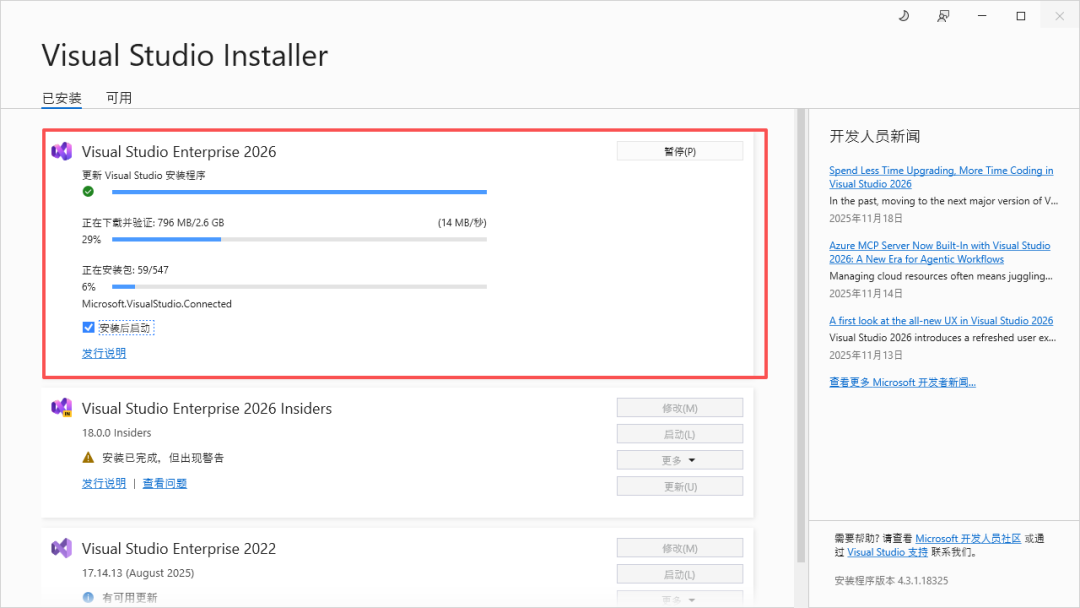
Task: Open the send feedback icon in title bar
Action: pos(943,16)
